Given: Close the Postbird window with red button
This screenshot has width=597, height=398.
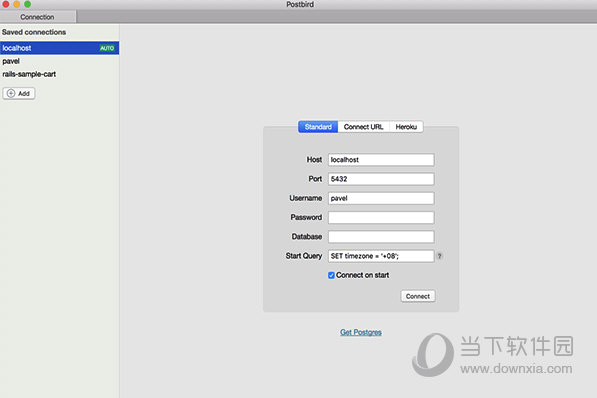Looking at the screenshot, I should (6, 4).
